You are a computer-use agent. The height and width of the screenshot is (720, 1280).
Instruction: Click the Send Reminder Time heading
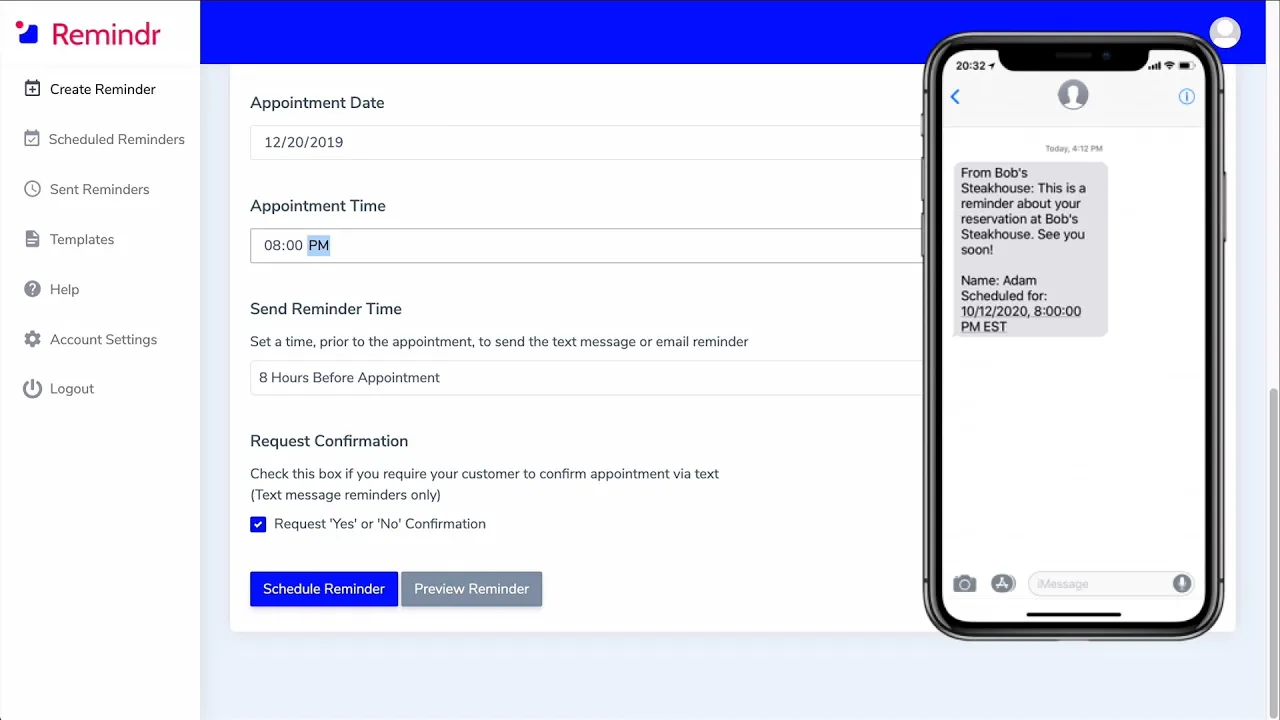point(326,309)
